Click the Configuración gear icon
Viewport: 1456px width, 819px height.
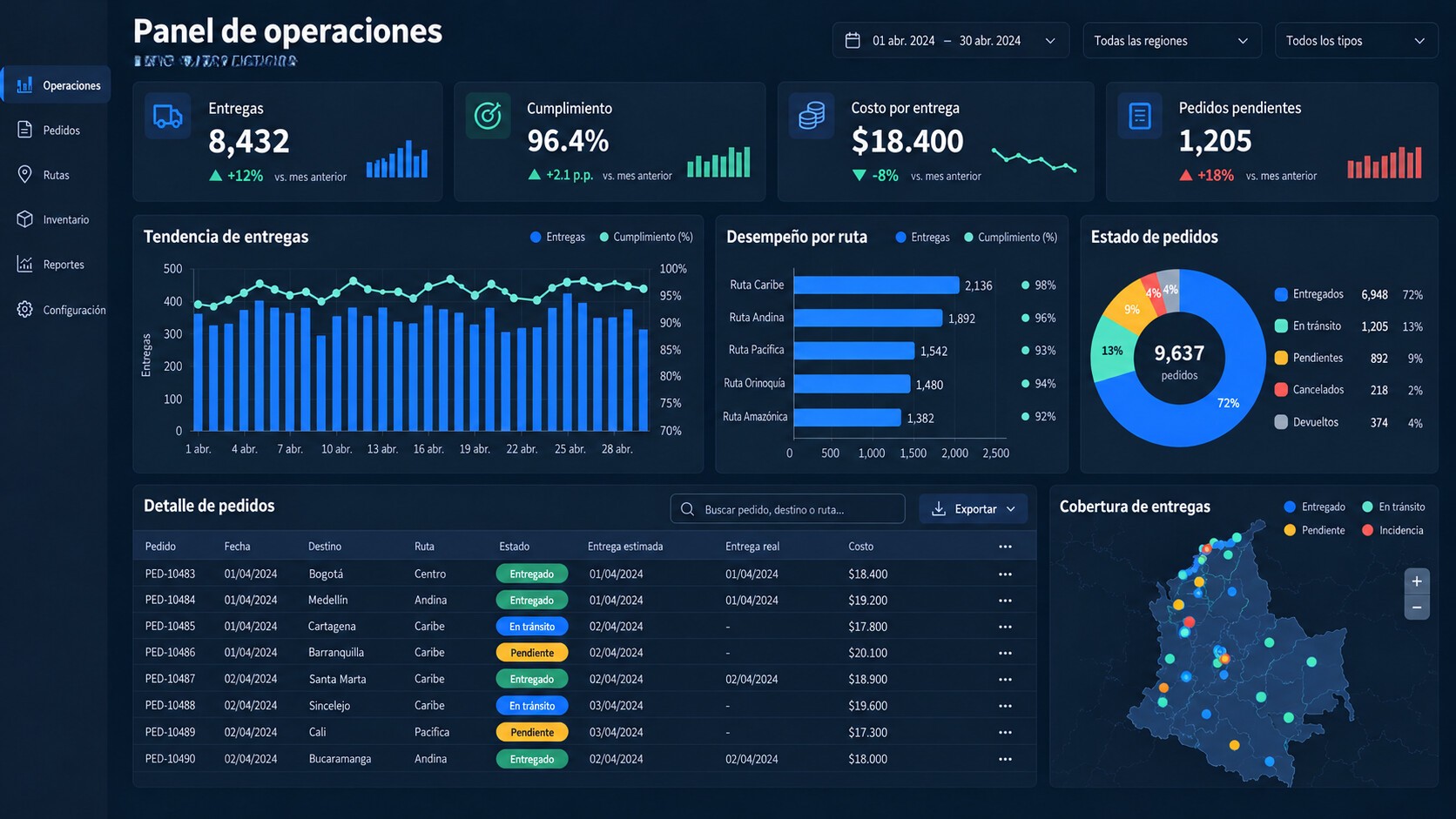[x=24, y=310]
